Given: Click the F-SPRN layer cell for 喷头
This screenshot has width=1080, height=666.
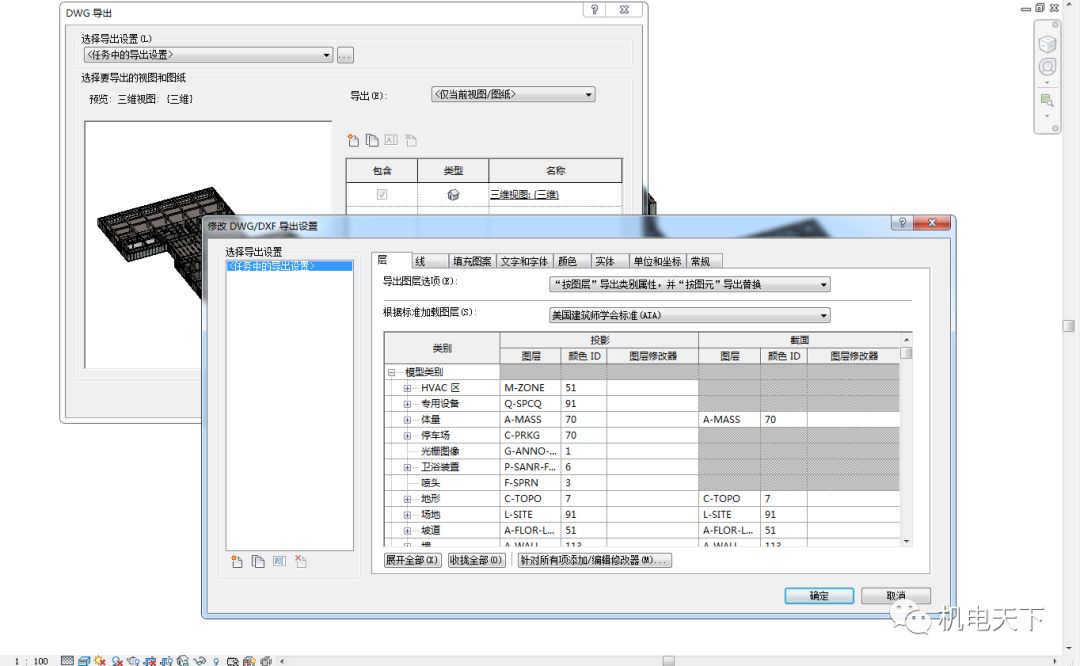Looking at the screenshot, I should coord(530,483).
